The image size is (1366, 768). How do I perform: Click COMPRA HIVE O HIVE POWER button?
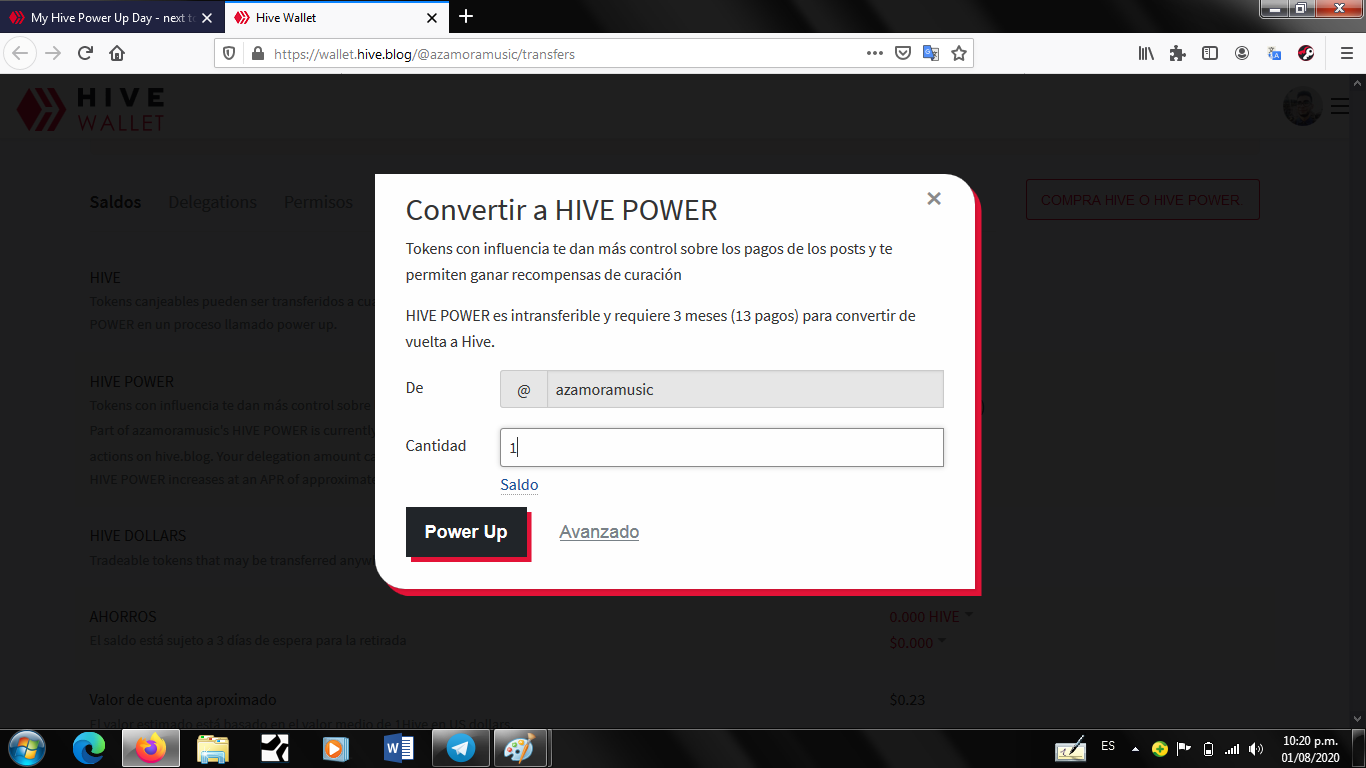tap(1142, 200)
